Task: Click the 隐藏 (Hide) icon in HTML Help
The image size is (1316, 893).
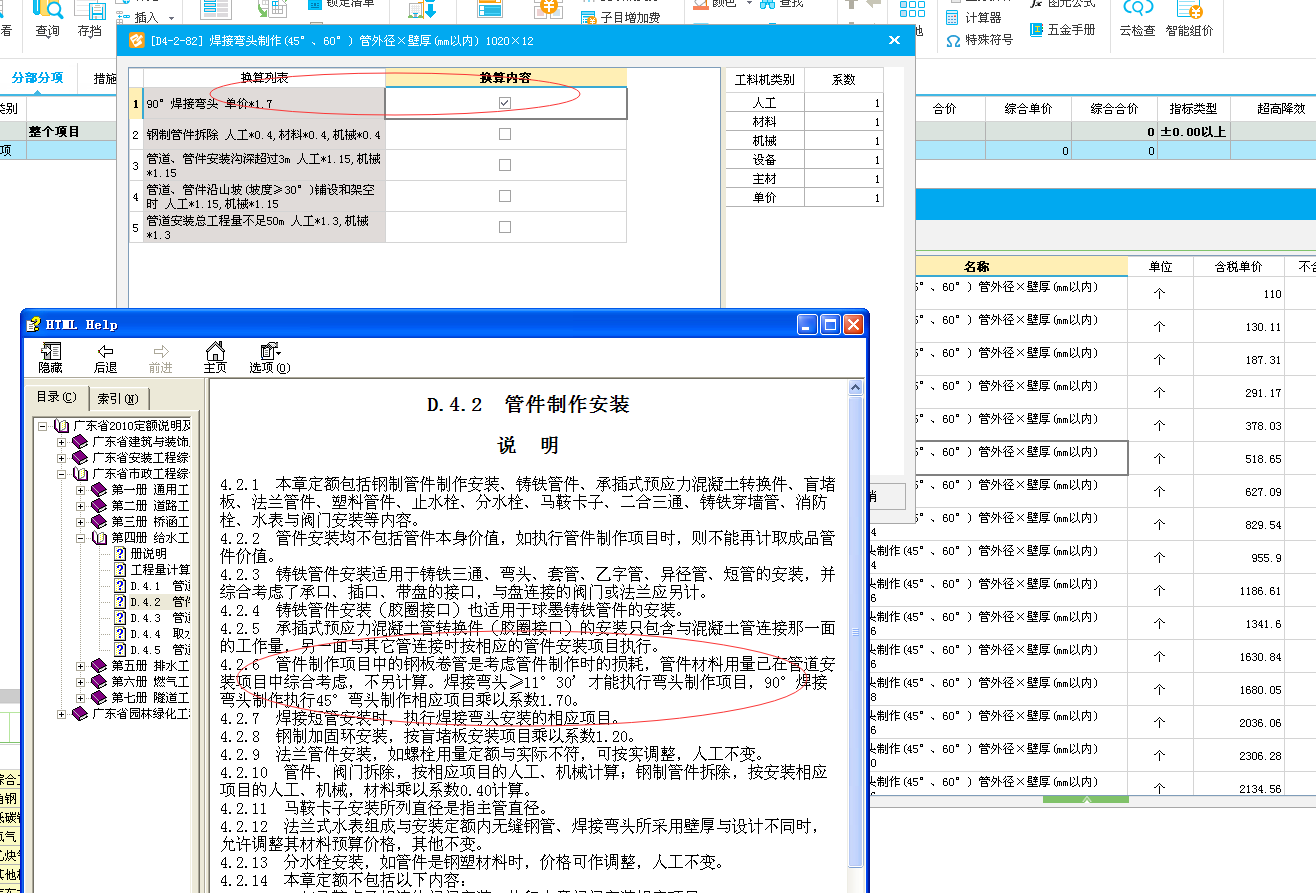Action: pos(50,357)
